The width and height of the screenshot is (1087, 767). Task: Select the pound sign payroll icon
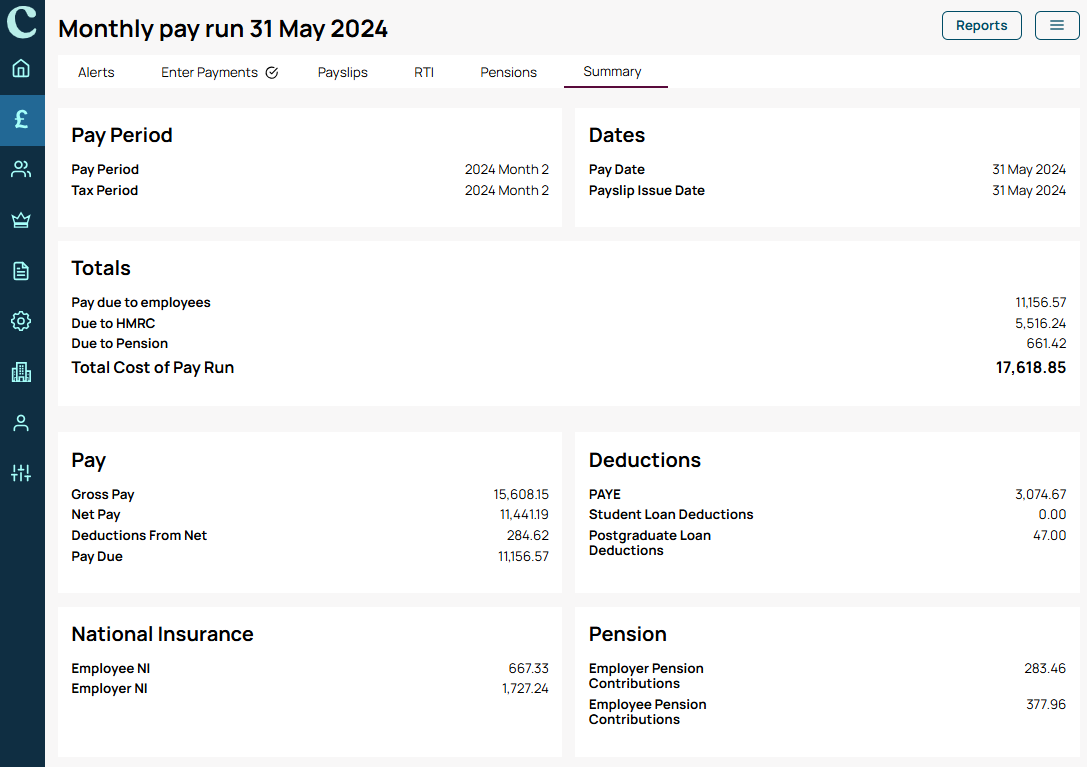(x=21, y=120)
